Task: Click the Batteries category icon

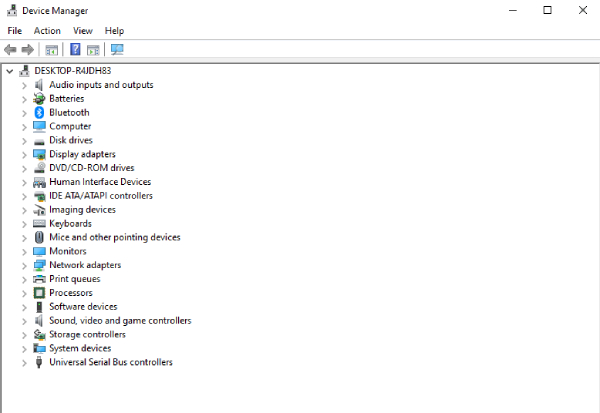Action: coord(39,99)
